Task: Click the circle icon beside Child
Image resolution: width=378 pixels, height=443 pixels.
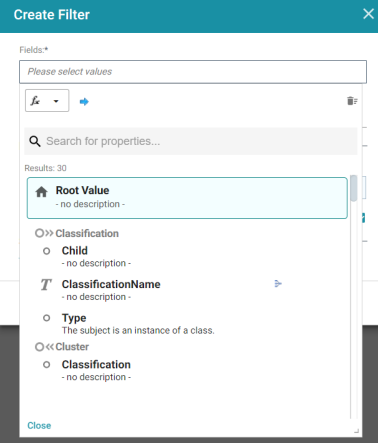Action: pos(47,251)
